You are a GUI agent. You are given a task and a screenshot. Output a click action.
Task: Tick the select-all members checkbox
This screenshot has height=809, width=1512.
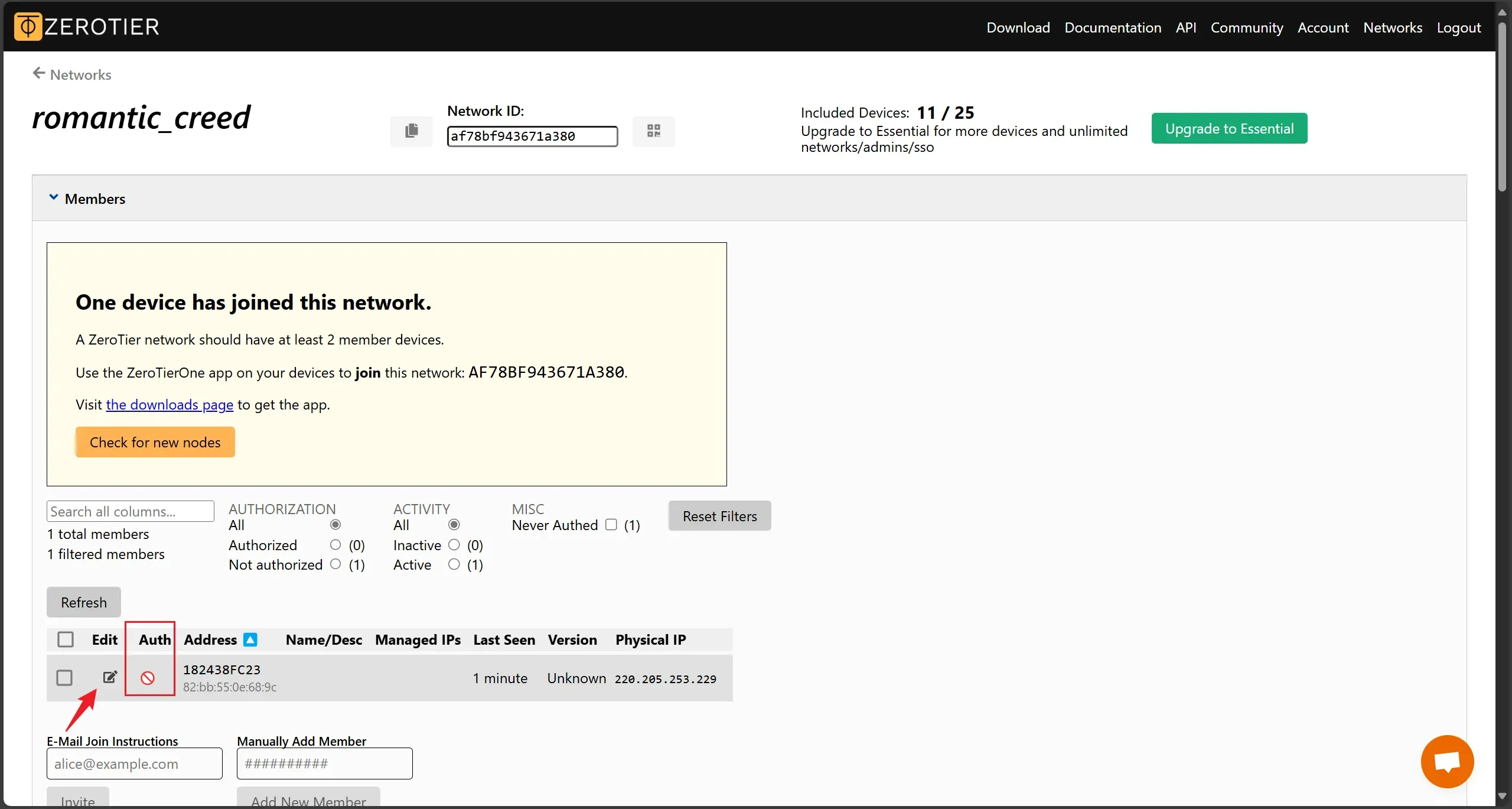tap(66, 639)
